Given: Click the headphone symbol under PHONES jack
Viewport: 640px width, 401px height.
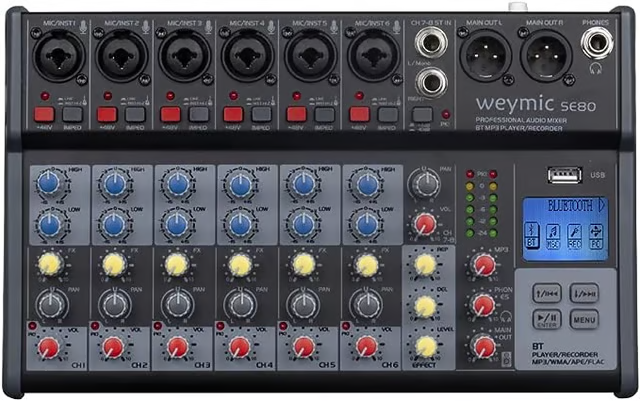Looking at the screenshot, I should [596, 69].
